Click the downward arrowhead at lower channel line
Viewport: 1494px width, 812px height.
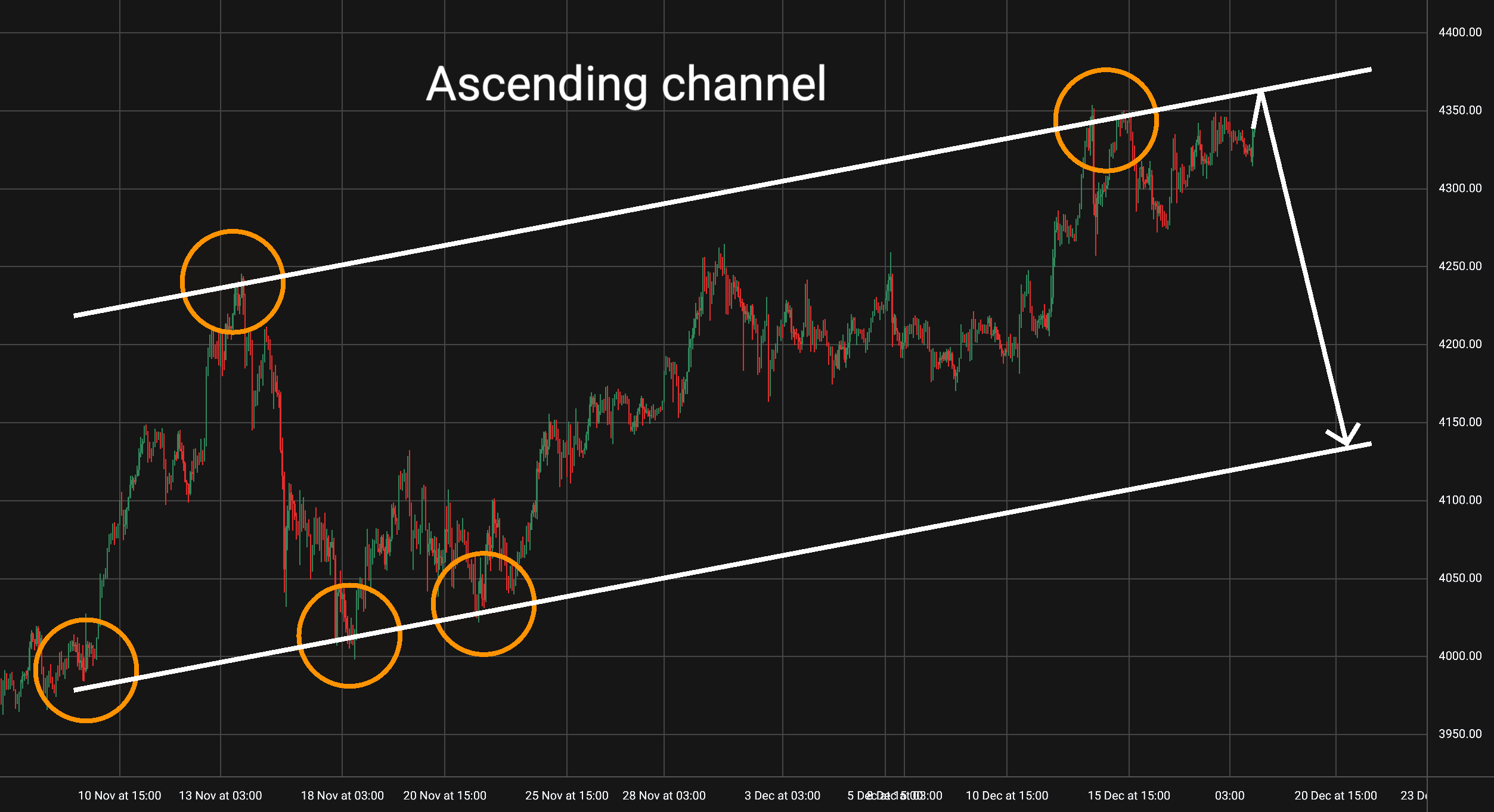point(1346,439)
